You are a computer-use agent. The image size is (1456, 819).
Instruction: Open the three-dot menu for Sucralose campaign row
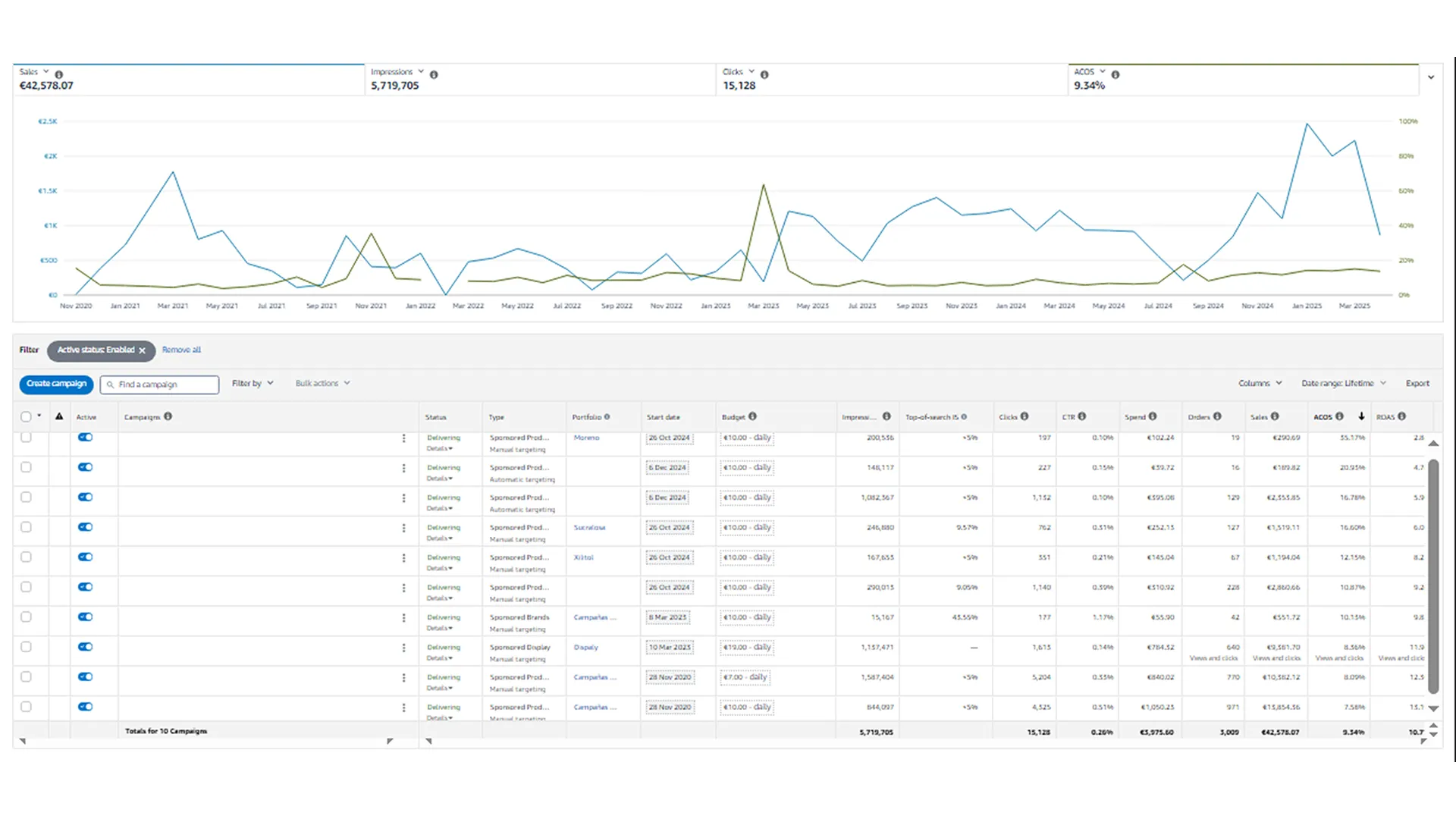pos(403,528)
